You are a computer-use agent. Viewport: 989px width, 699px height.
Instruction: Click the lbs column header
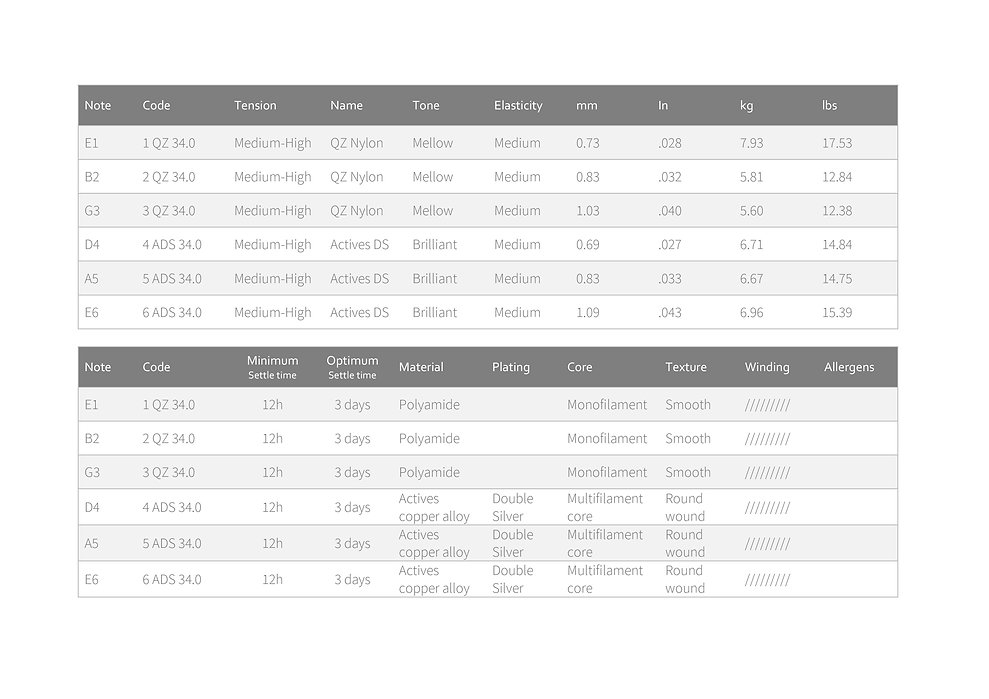[x=829, y=105]
